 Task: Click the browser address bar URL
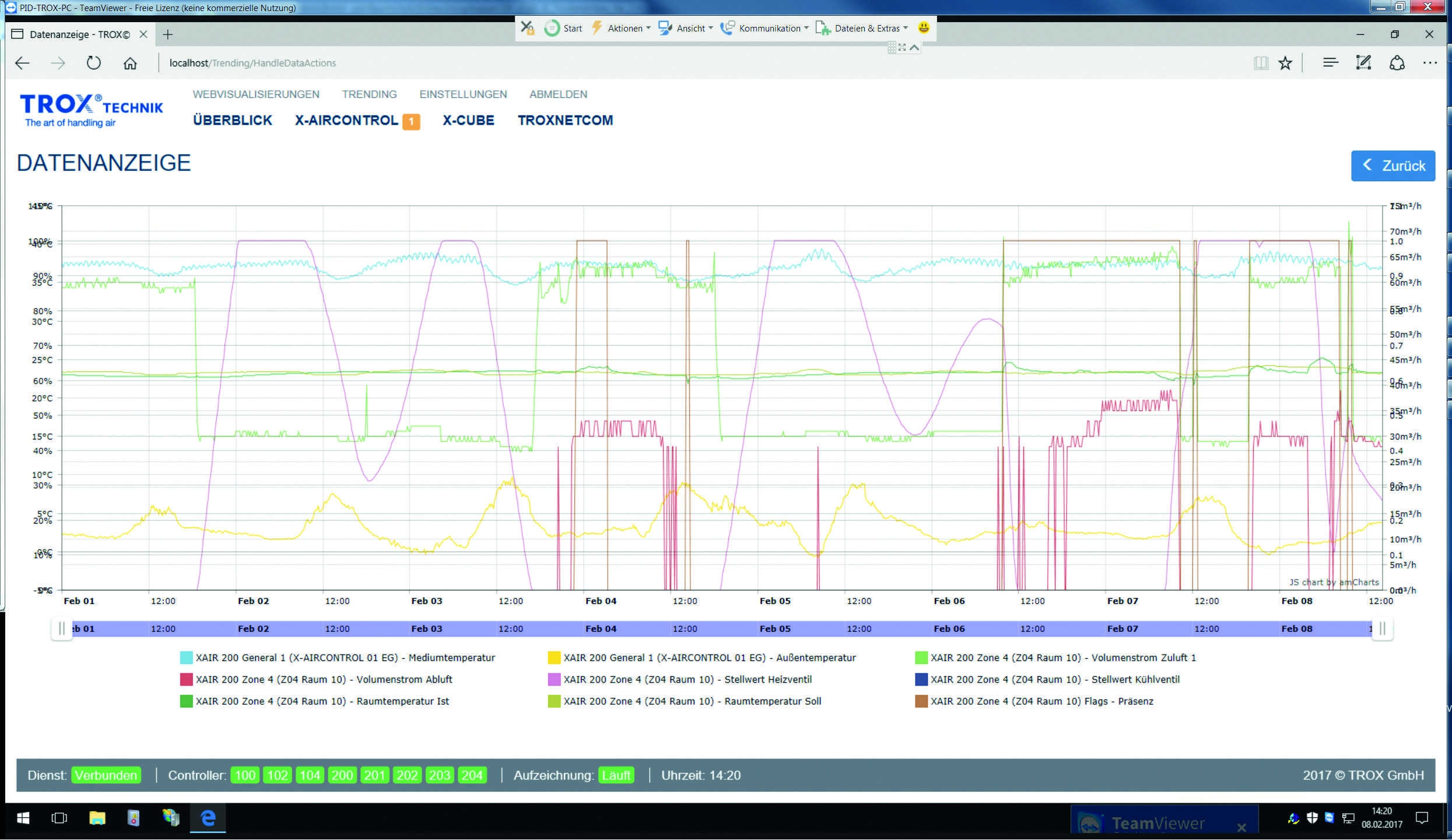[x=252, y=63]
